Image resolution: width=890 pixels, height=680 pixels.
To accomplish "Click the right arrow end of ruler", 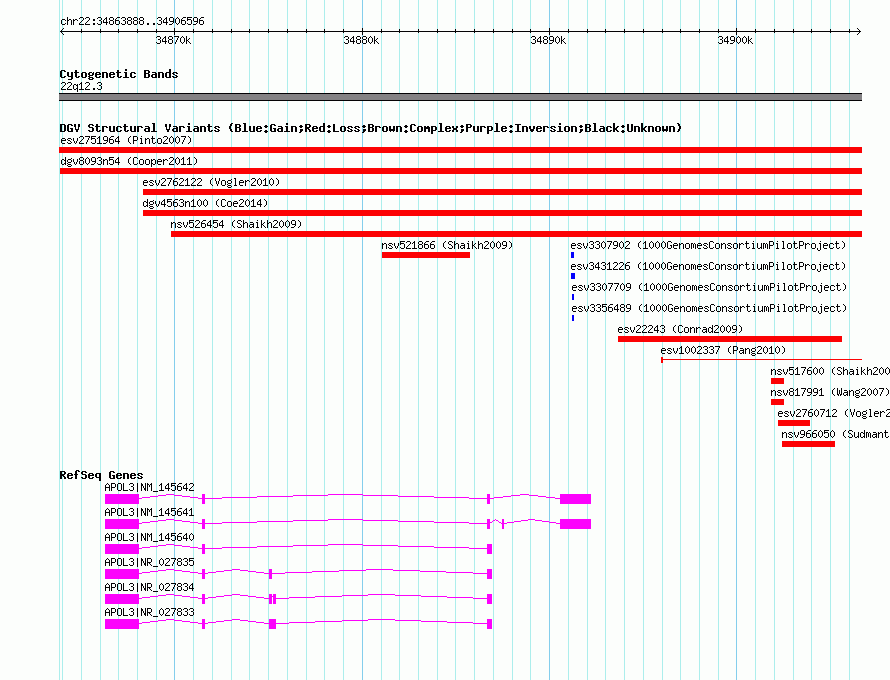I will coord(859,31).
